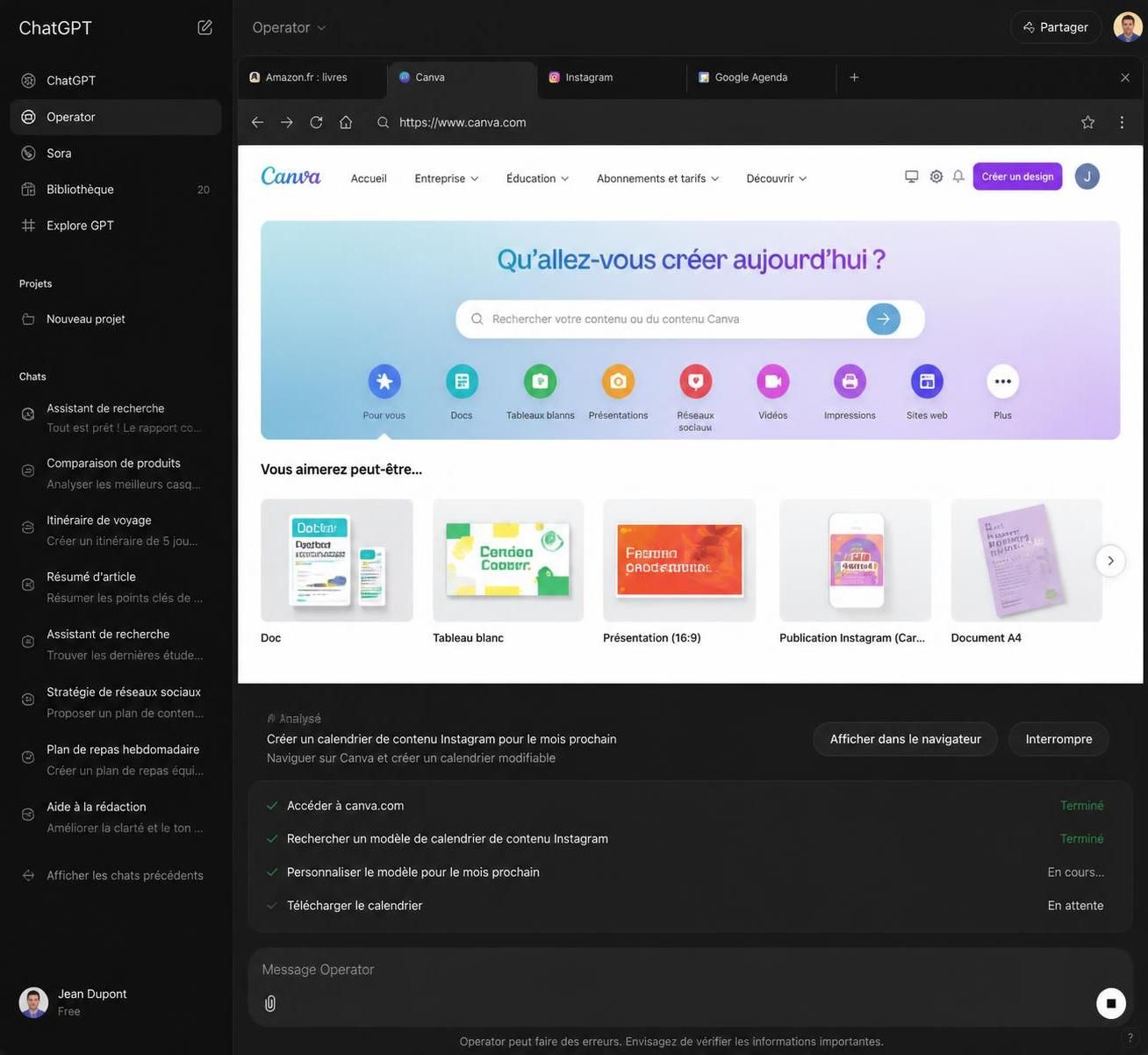Start a new chat with the compose icon
The width and height of the screenshot is (1148, 1055).
[204, 27]
